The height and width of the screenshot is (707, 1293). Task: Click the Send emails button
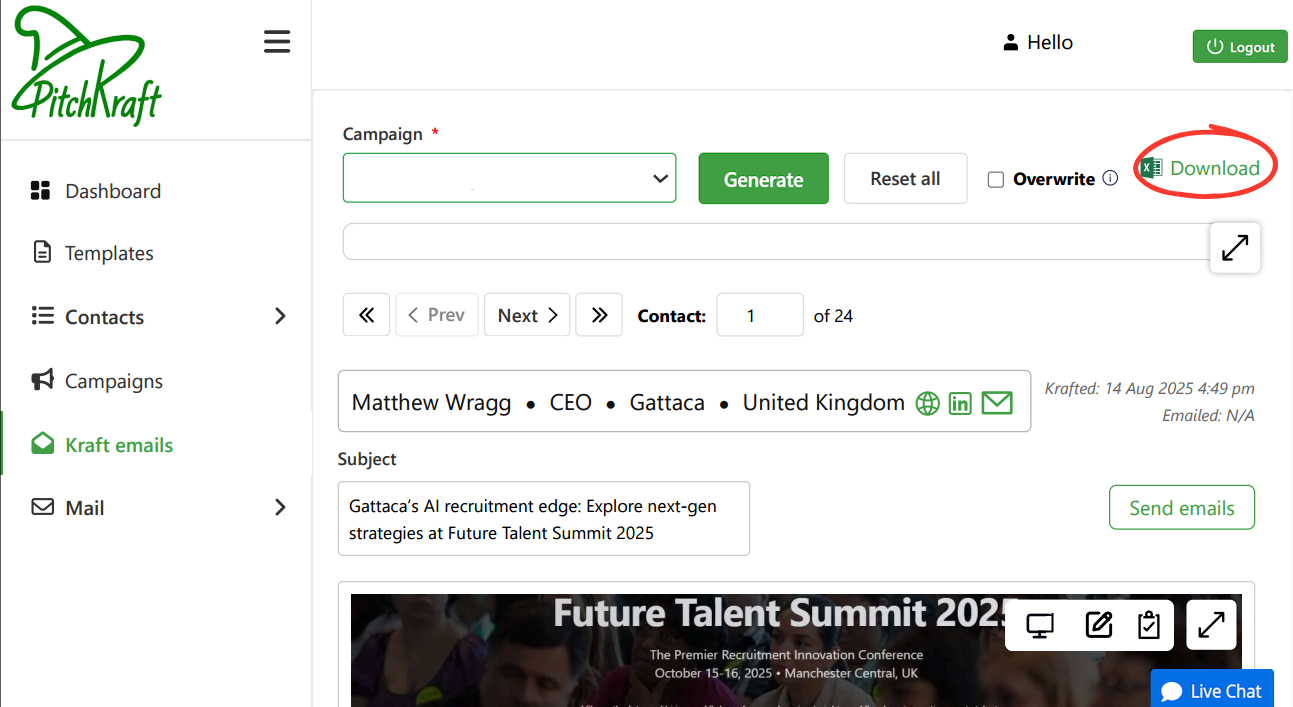1181,508
